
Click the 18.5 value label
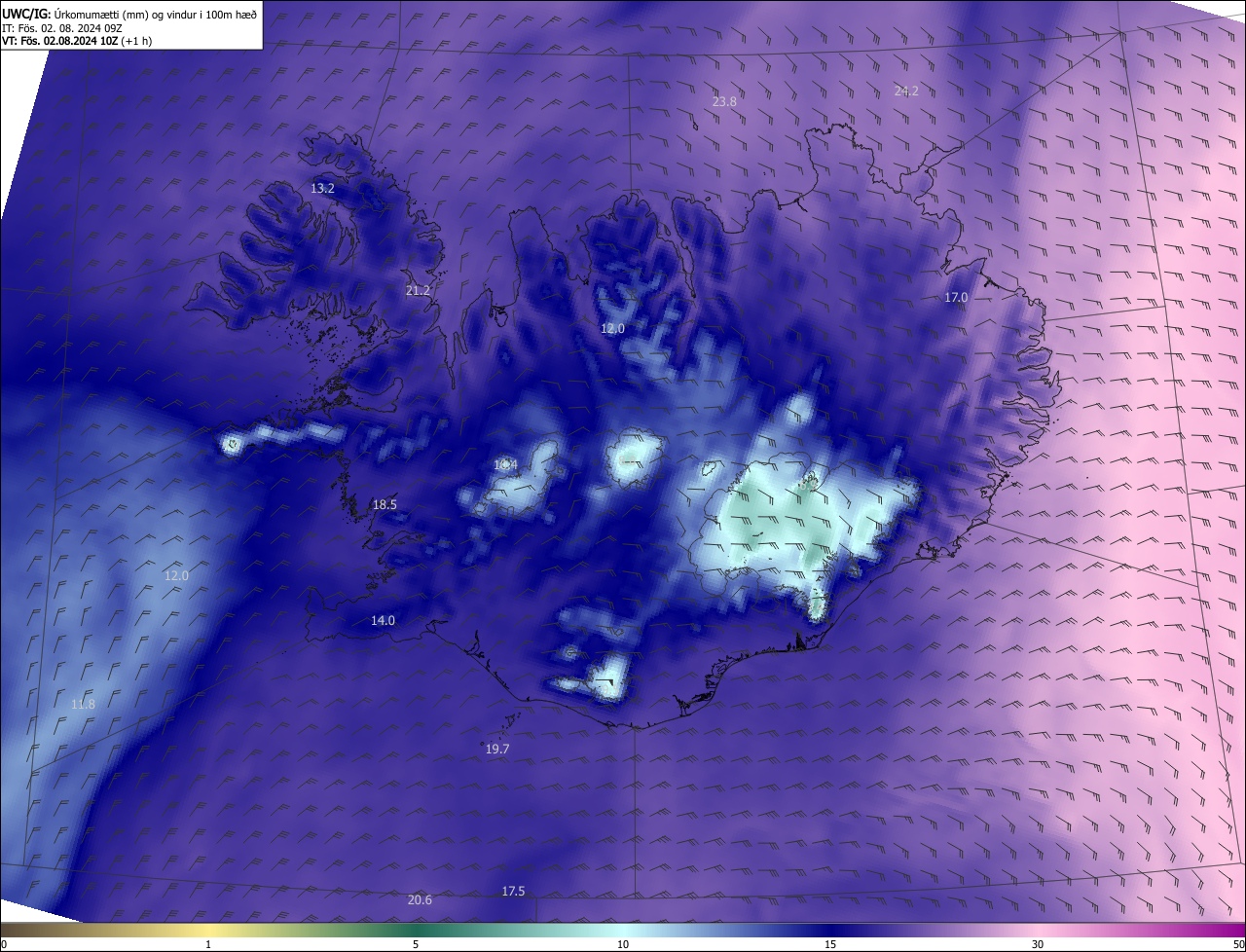(385, 504)
